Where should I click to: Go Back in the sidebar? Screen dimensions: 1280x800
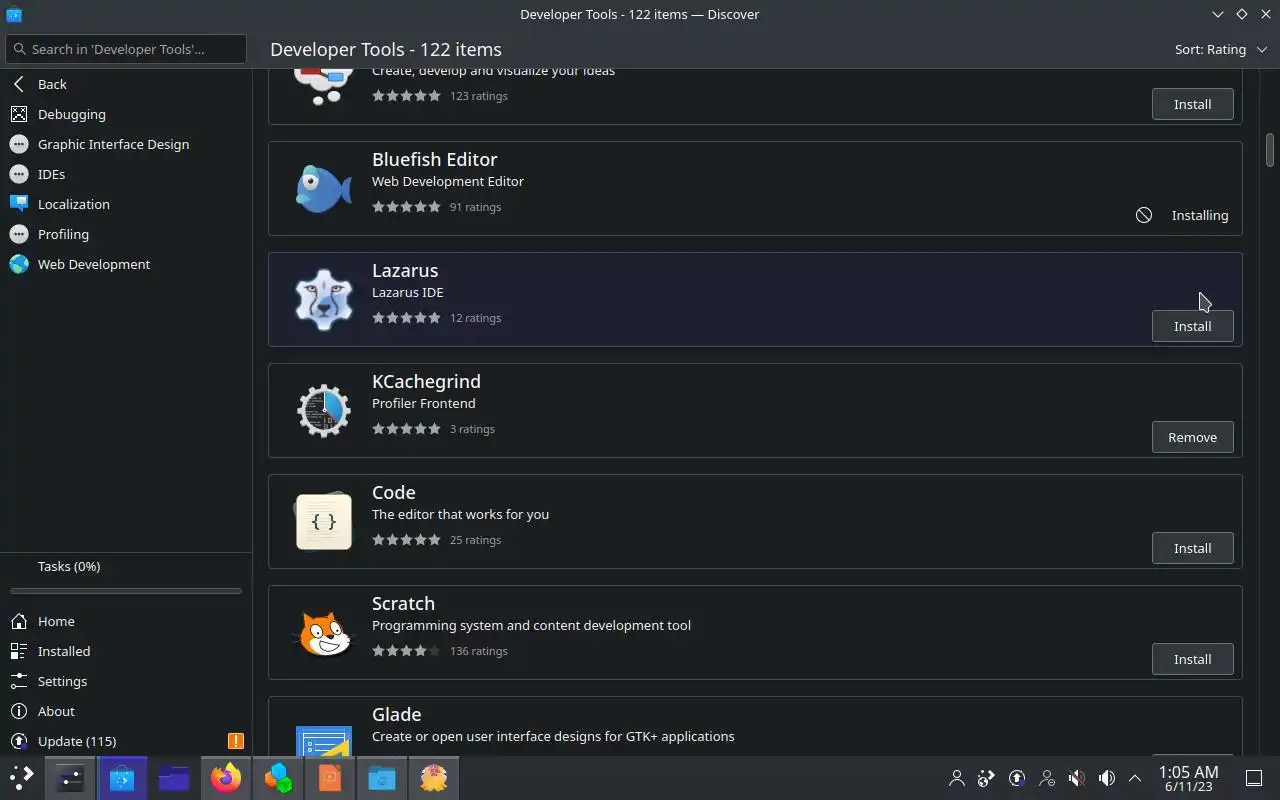click(126, 84)
